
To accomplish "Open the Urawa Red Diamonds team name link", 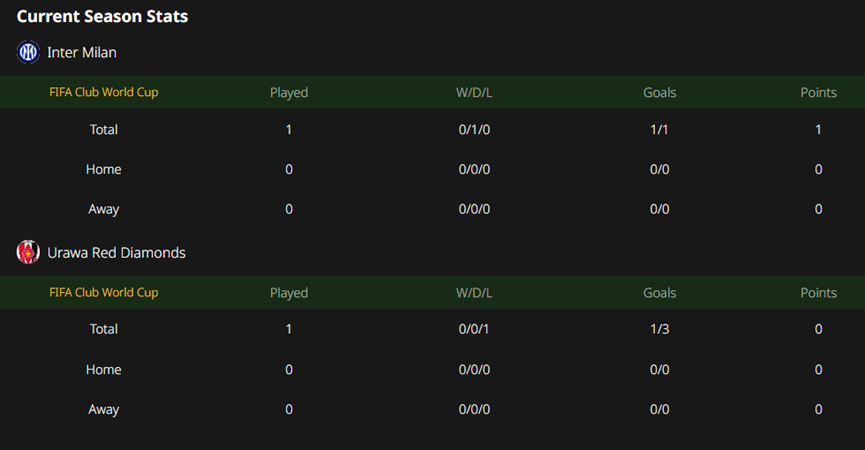I will coord(116,253).
